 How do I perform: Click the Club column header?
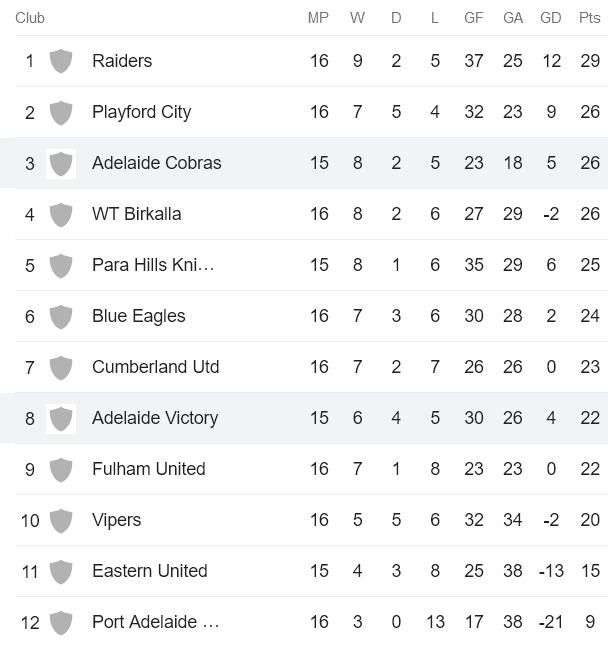tap(30, 18)
